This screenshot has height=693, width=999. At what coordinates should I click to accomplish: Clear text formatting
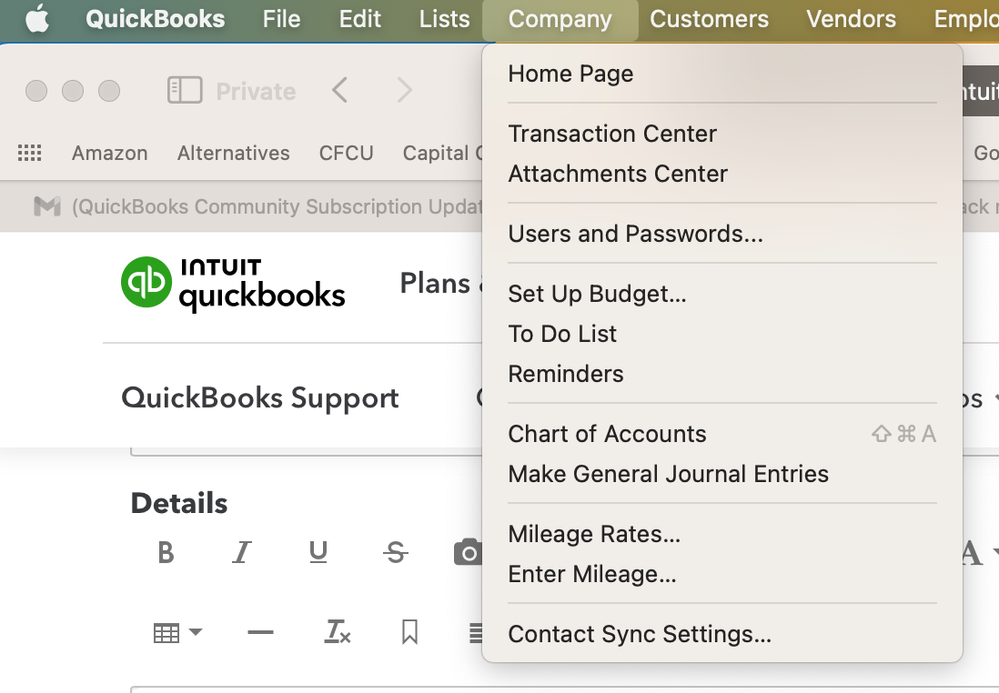click(x=337, y=632)
